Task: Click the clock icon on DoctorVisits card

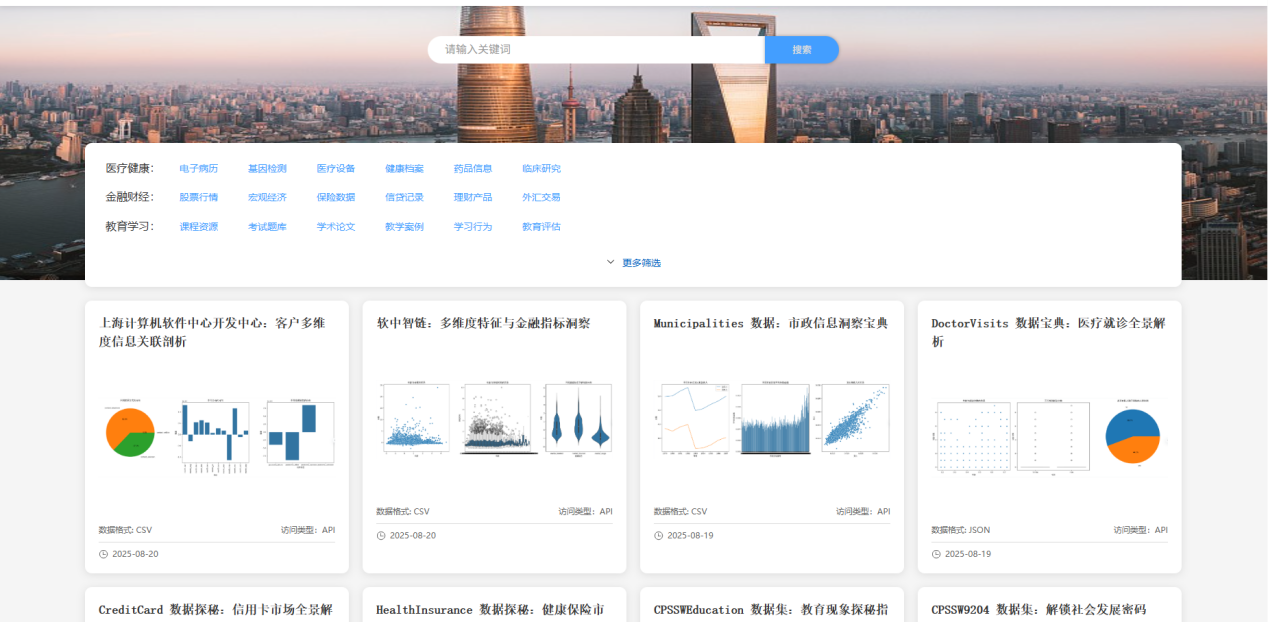Action: pyautogui.click(x=936, y=554)
